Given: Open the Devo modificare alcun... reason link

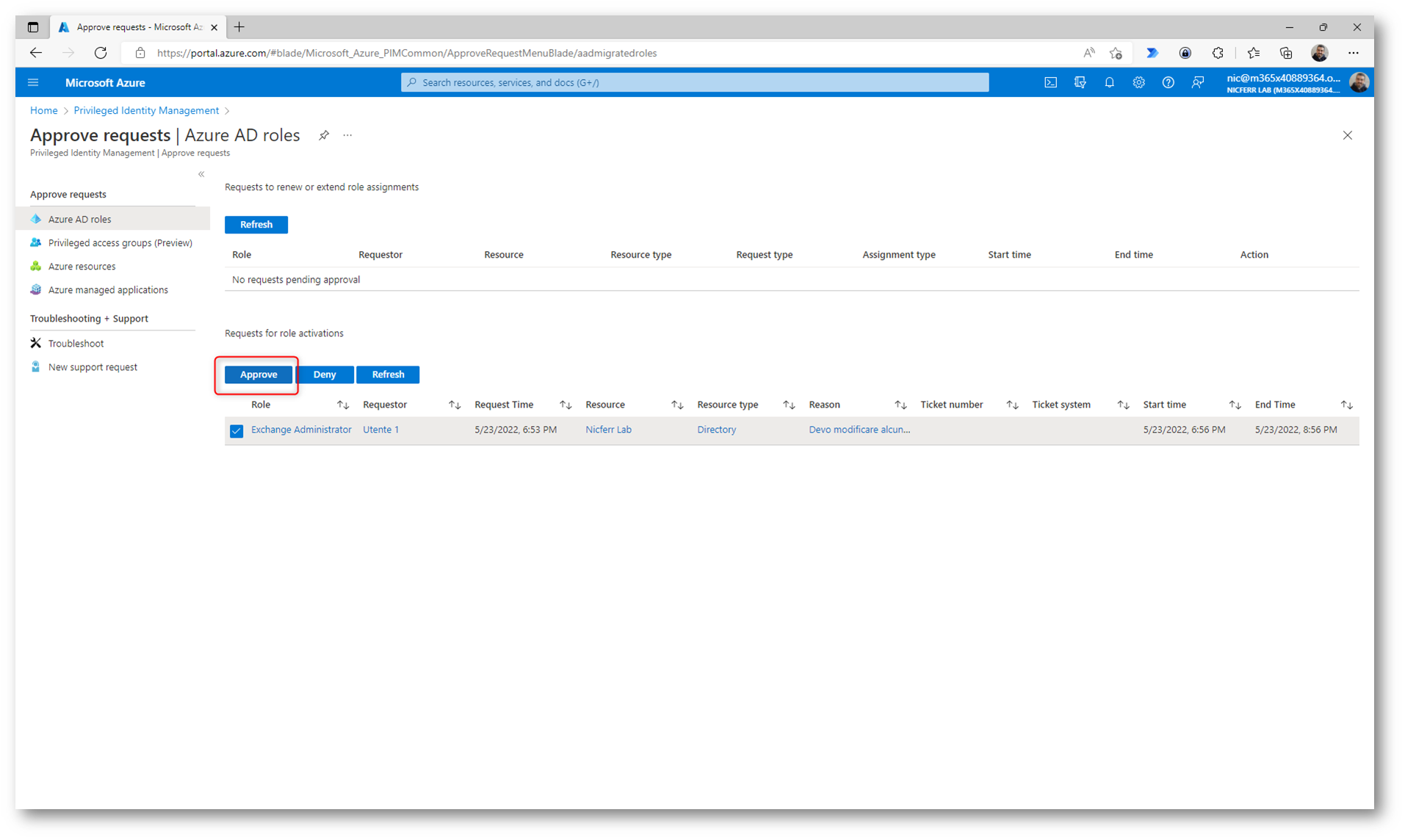Looking at the screenshot, I should point(859,430).
